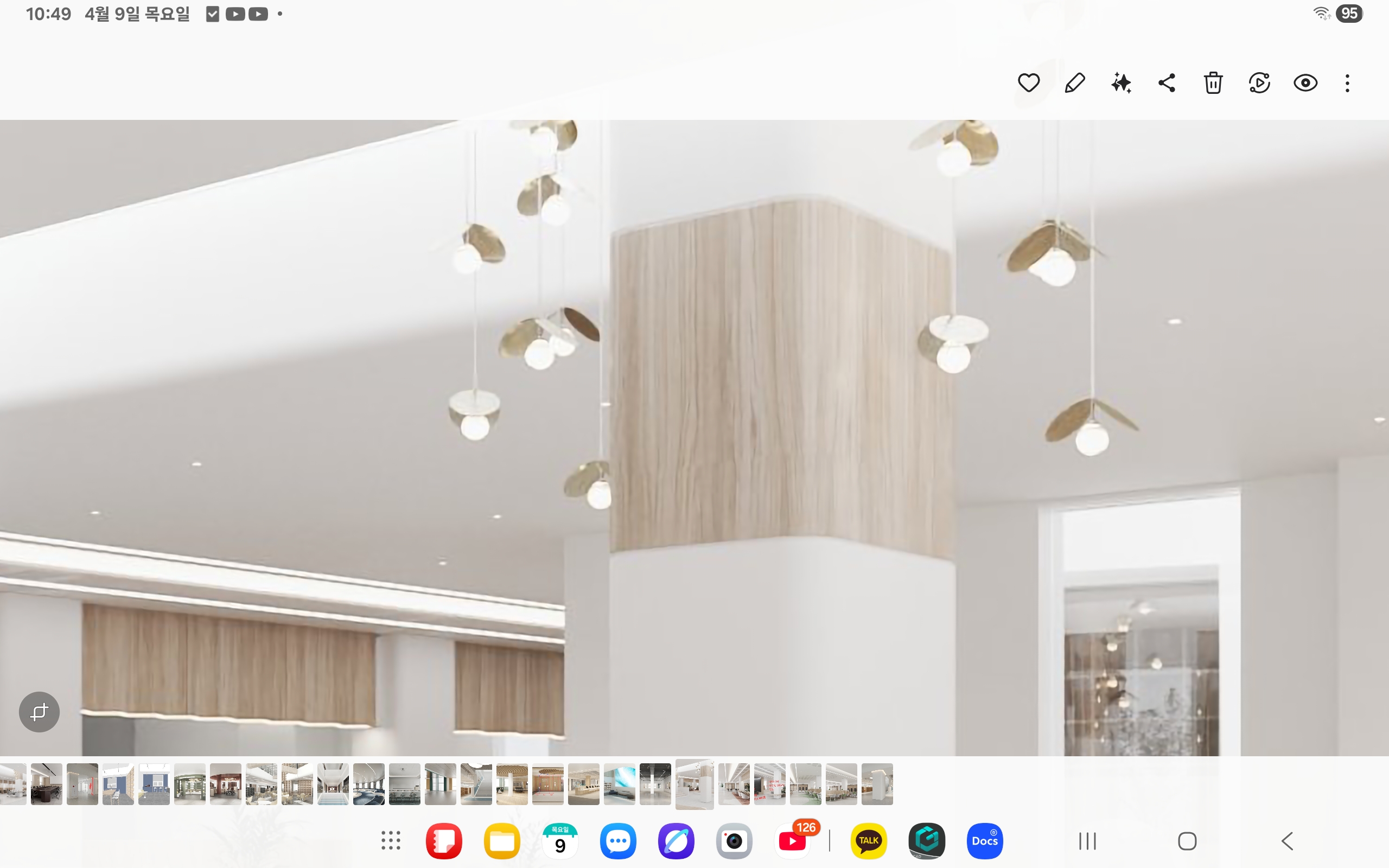Launch YouTube with 126 badge
Viewport: 1389px width, 868px height.
pyautogui.click(x=793, y=840)
